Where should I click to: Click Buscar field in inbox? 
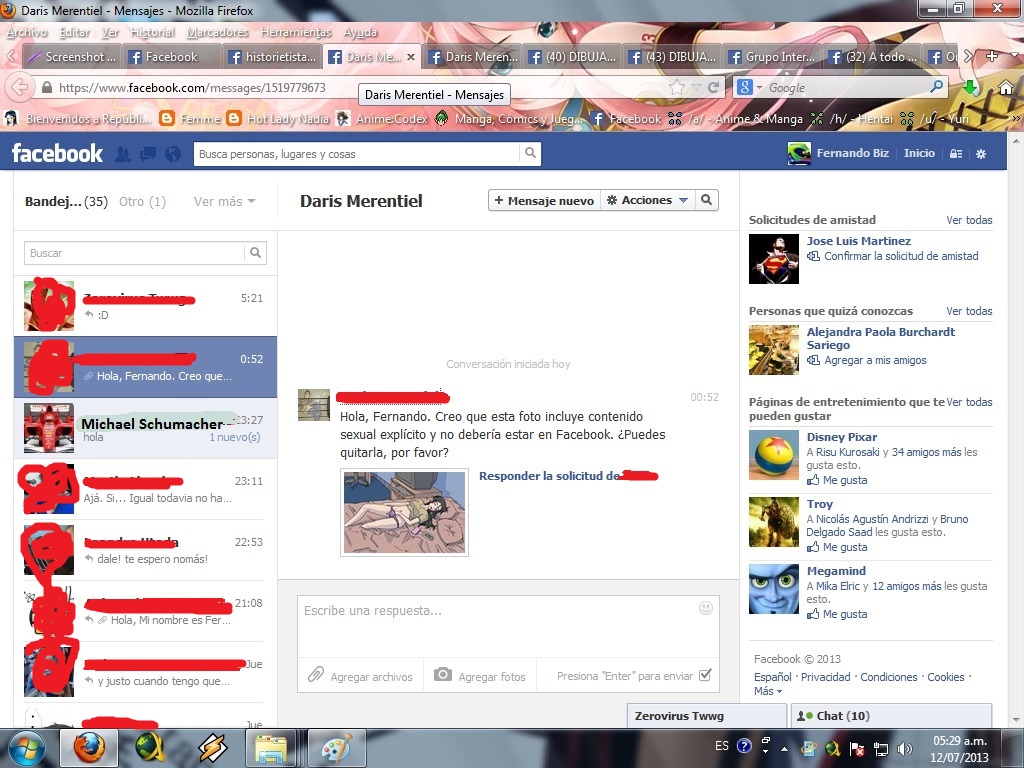tap(135, 253)
